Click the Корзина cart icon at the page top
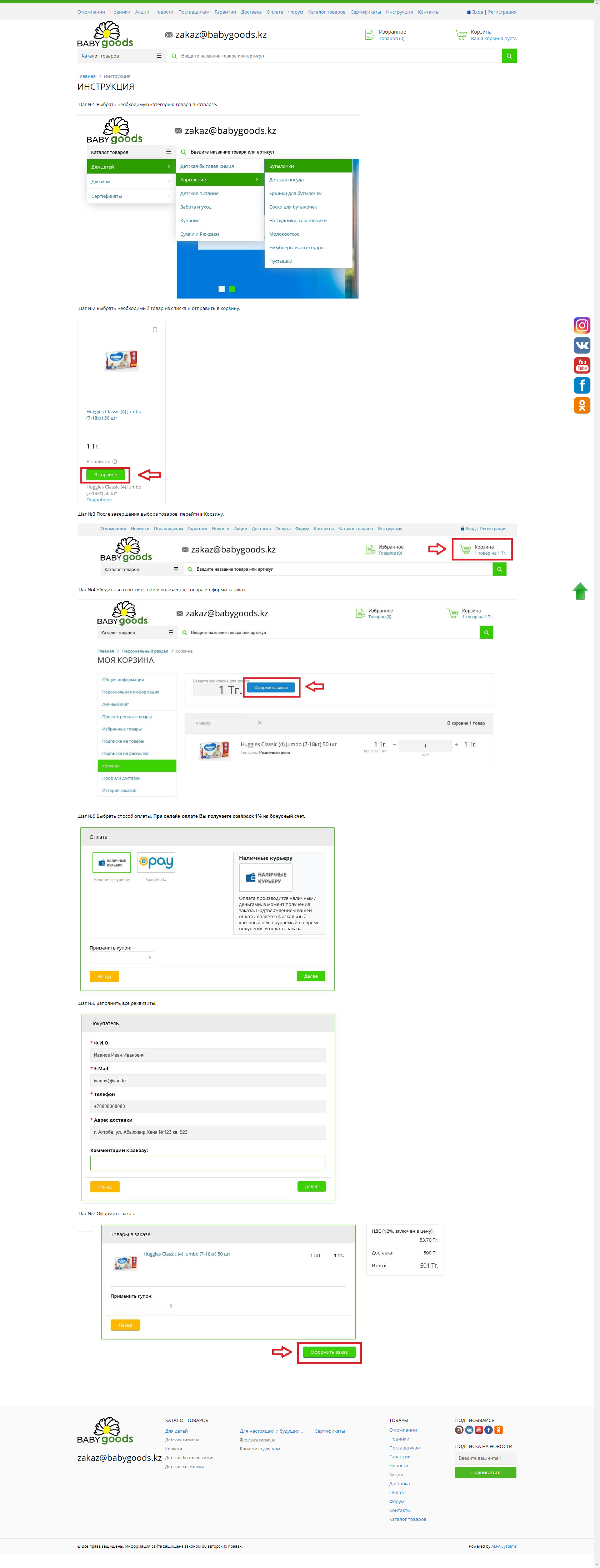The height and width of the screenshot is (1568, 600). point(461,35)
